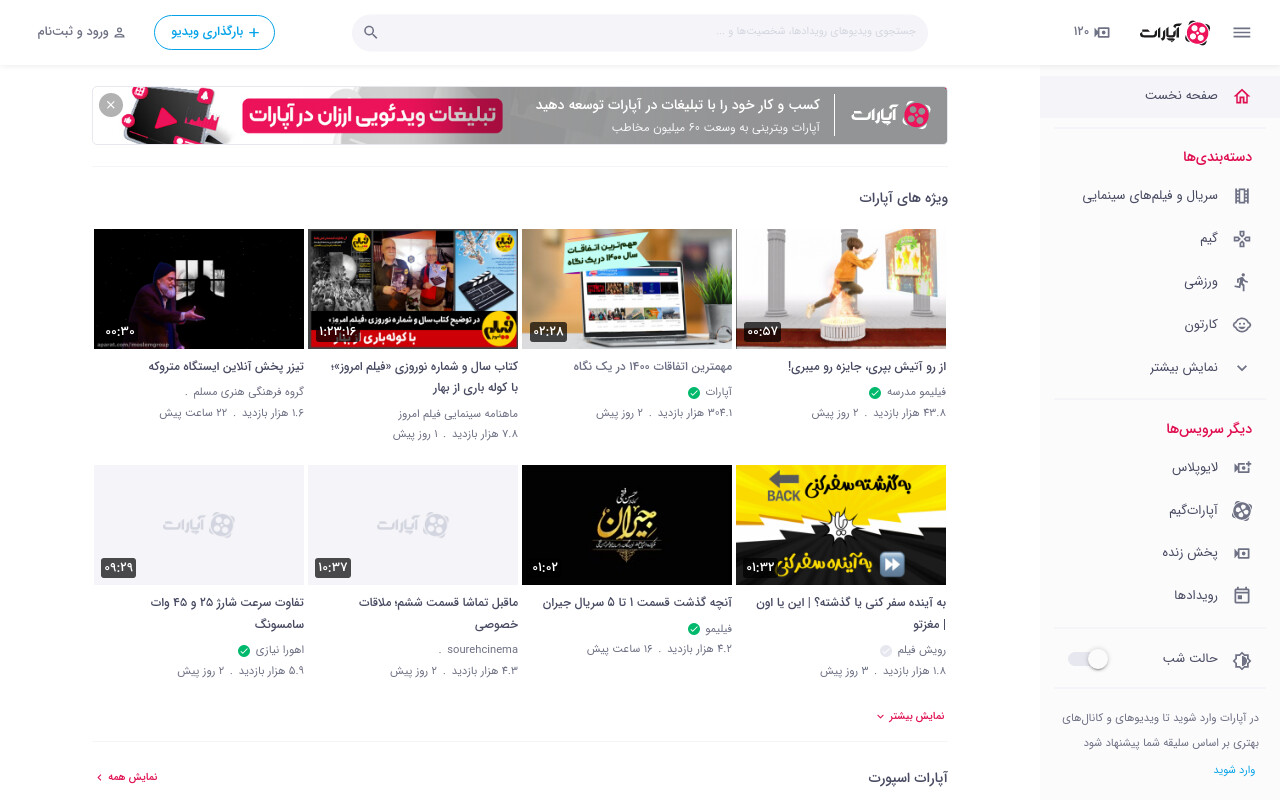Open title تیزر پخش آنلاین ایستگاه متروکه
Viewport: 1280px width, 800px height.
[x=226, y=367]
